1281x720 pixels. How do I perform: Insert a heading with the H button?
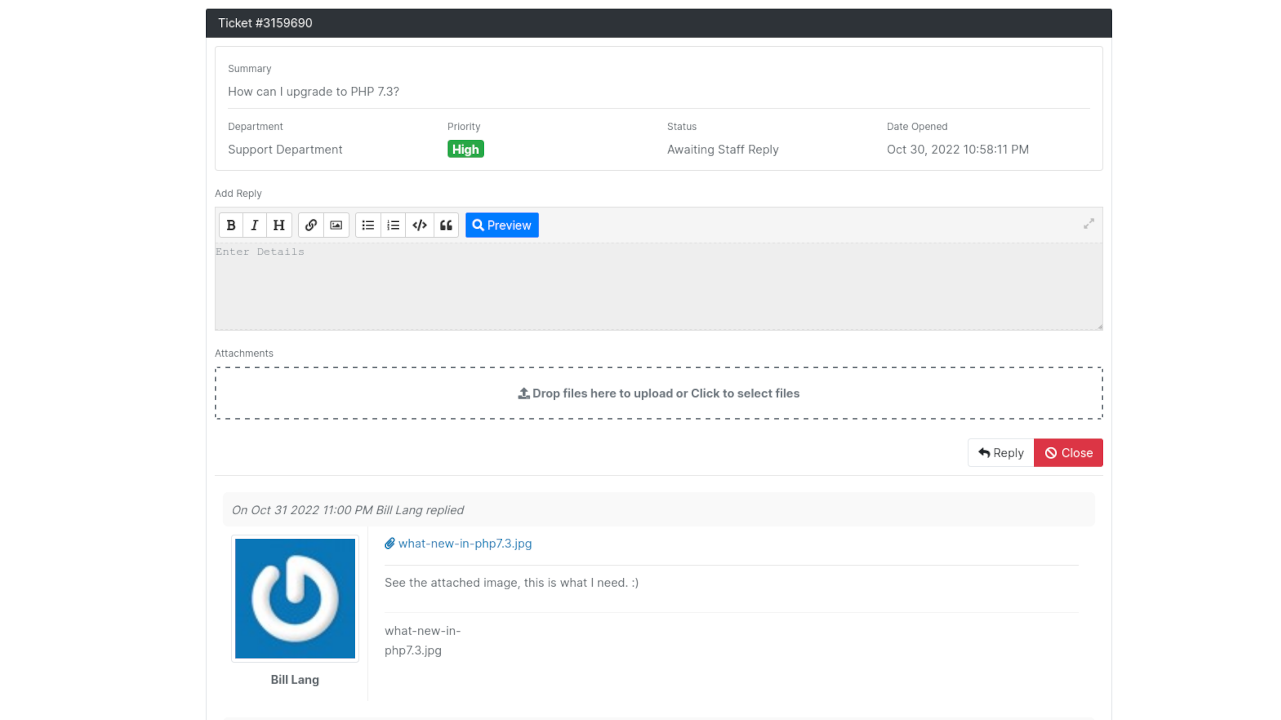pyautogui.click(x=279, y=225)
